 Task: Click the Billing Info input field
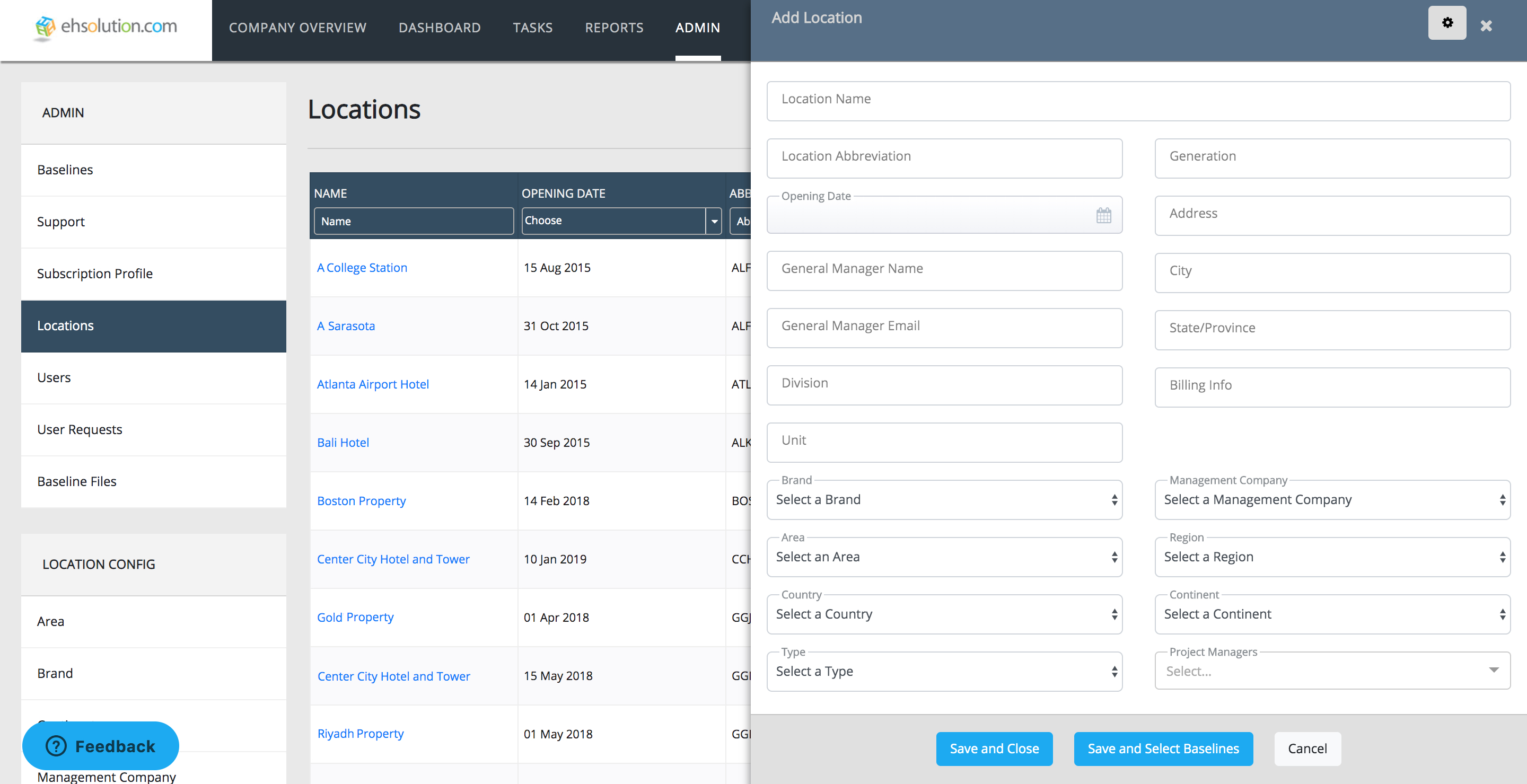pos(1332,387)
